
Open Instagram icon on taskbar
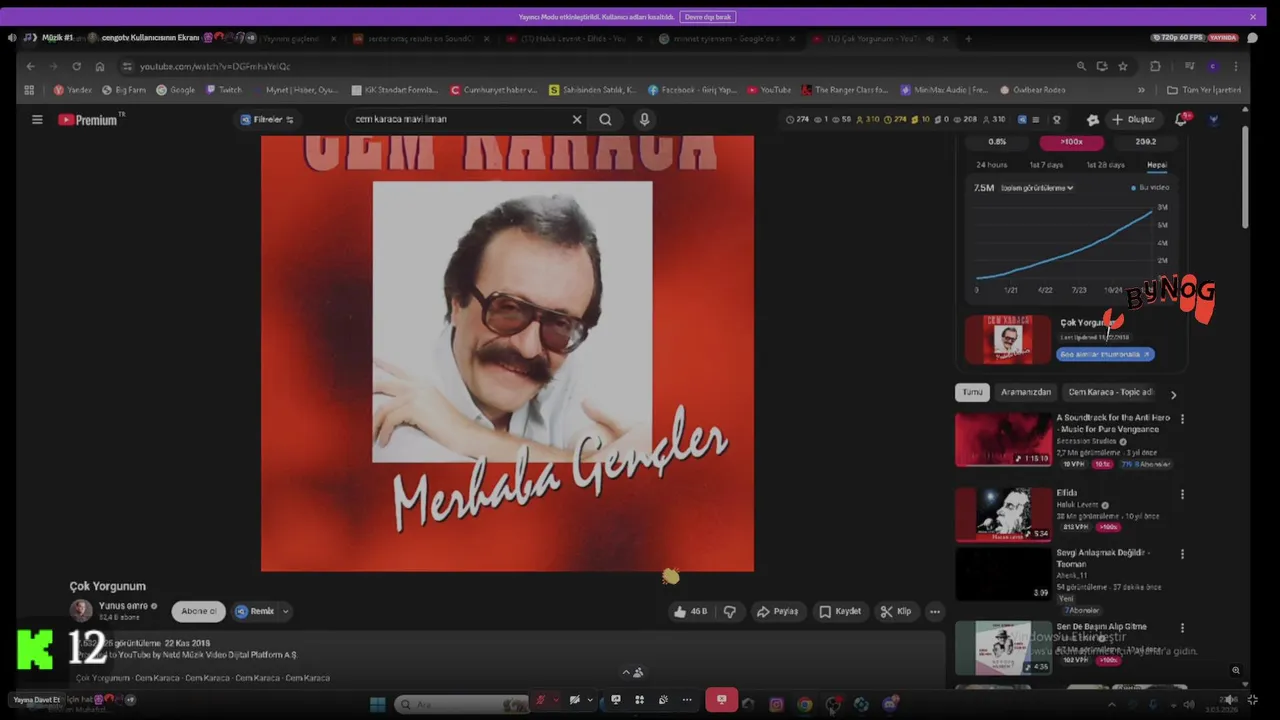(776, 704)
